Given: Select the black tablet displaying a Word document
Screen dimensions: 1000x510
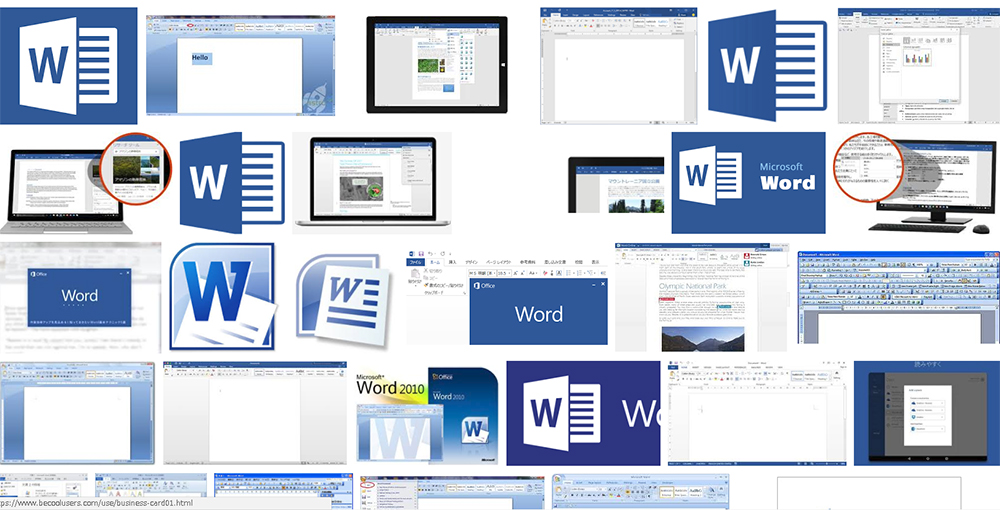Looking at the screenshot, I should [x=437, y=65].
